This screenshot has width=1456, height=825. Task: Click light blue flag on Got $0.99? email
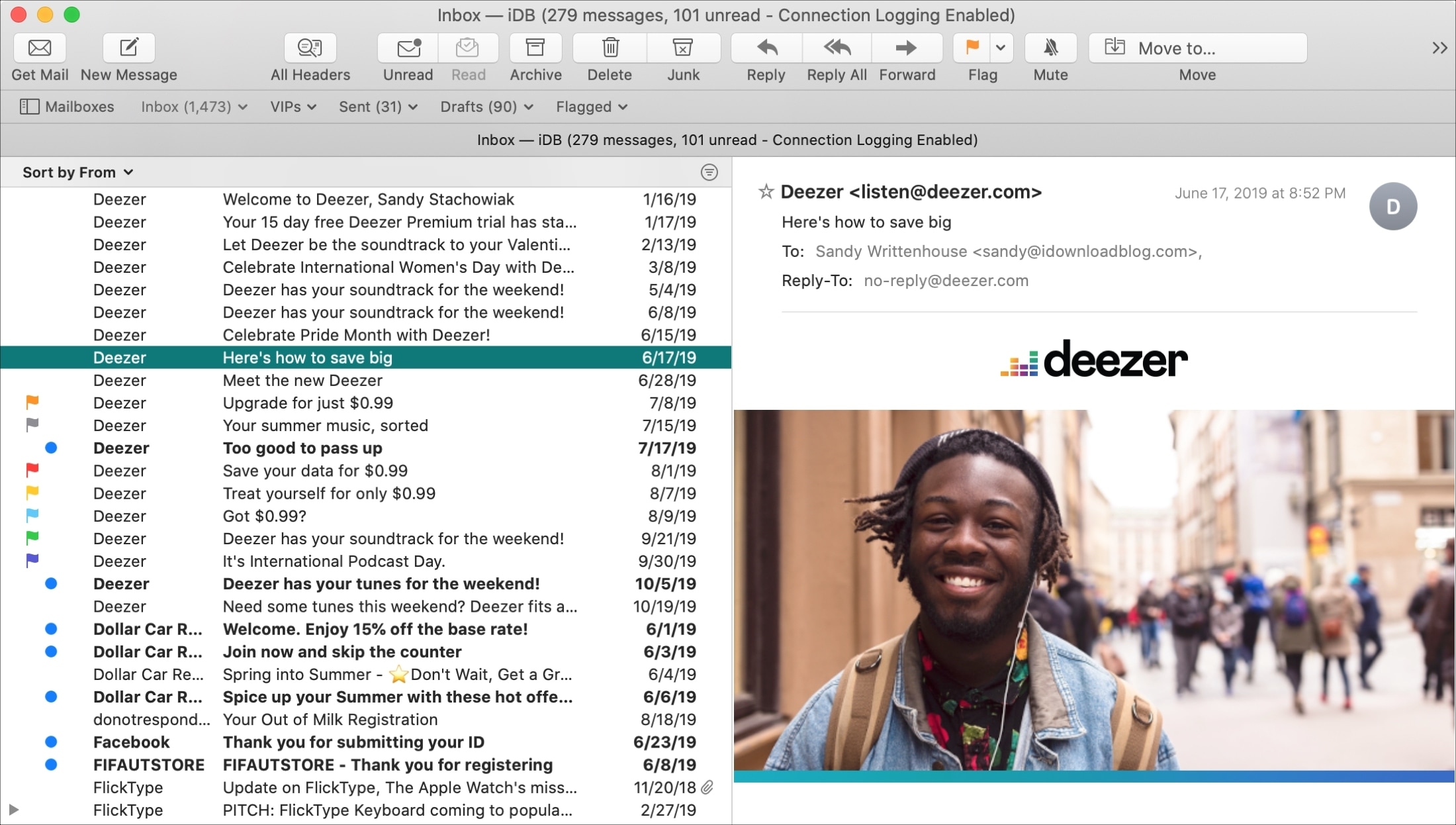click(32, 515)
